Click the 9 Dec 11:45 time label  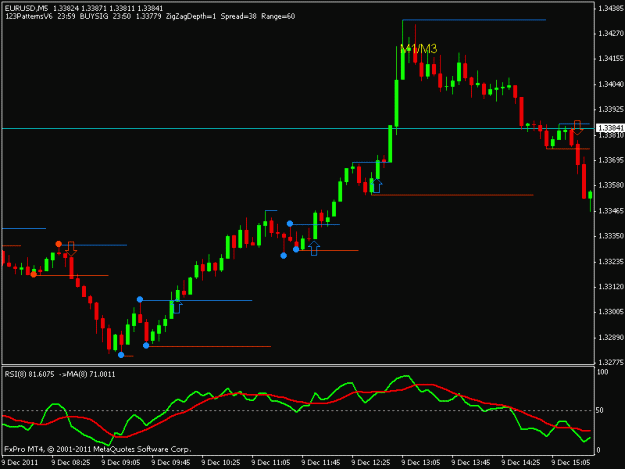coord(321,463)
